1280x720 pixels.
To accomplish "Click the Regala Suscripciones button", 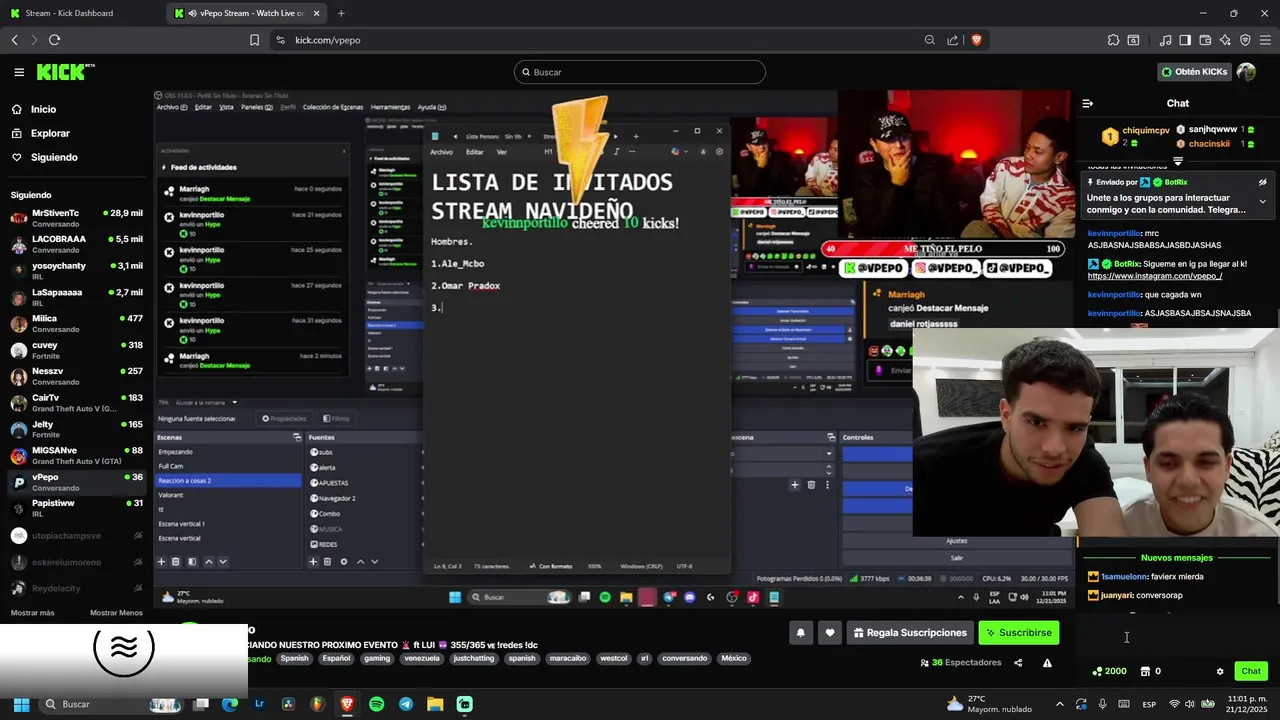I will pyautogui.click(x=910, y=632).
